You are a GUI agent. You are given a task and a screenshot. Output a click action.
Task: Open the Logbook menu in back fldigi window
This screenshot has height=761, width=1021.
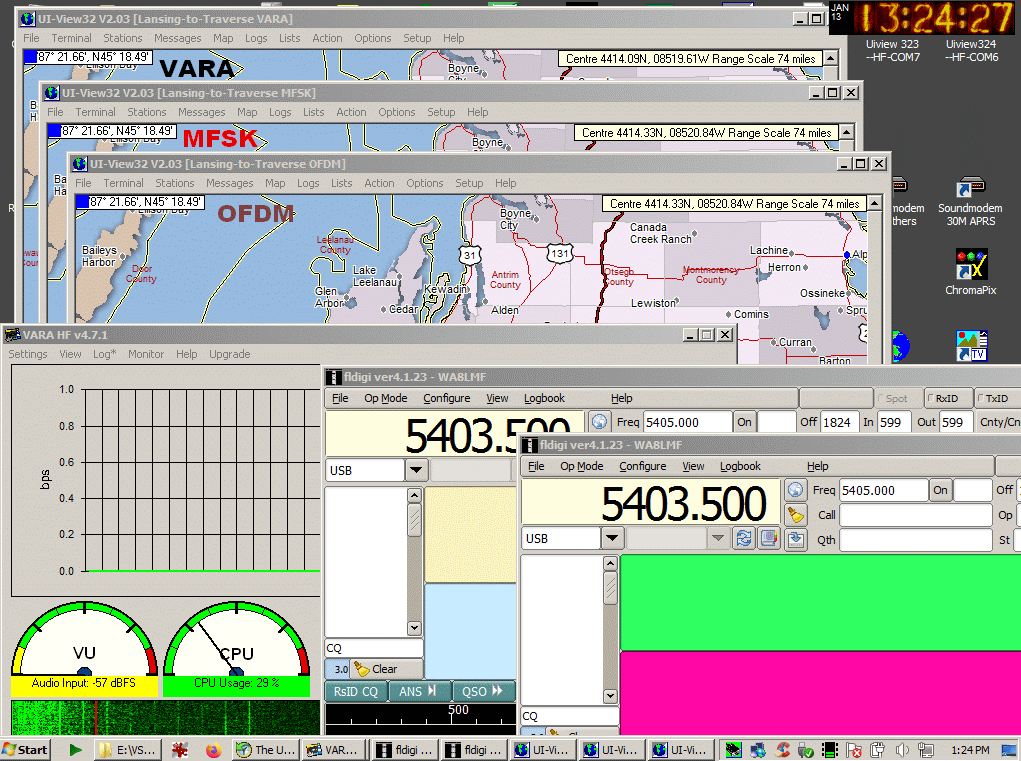pos(544,398)
